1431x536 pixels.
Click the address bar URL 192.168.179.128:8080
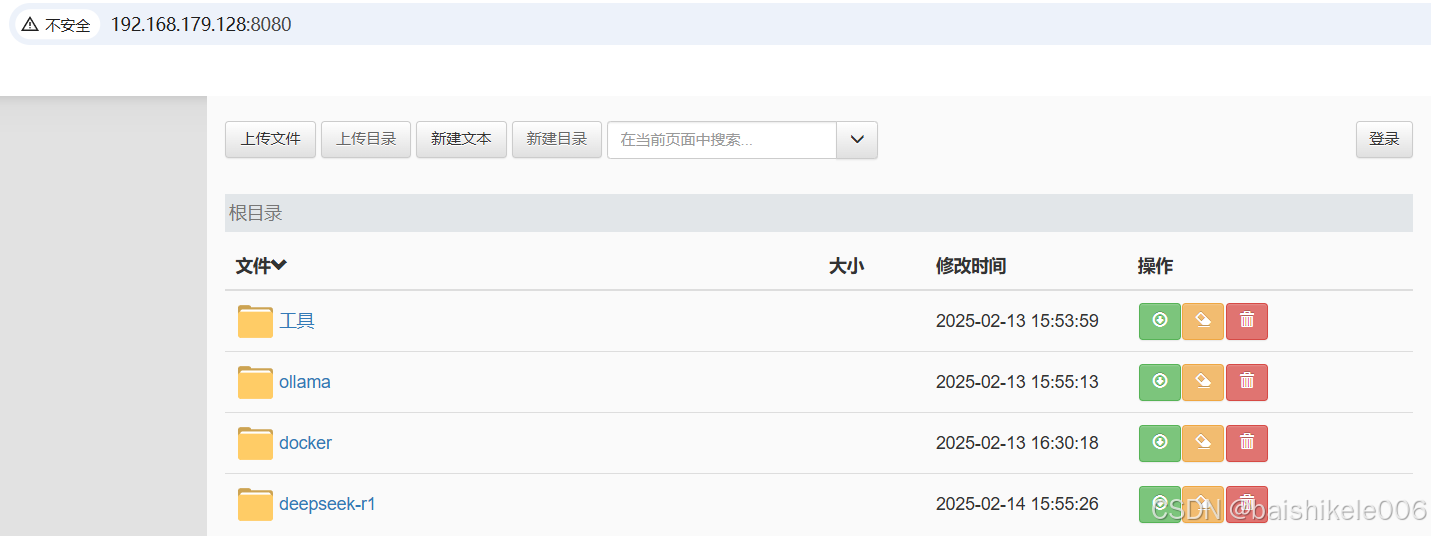click(201, 24)
